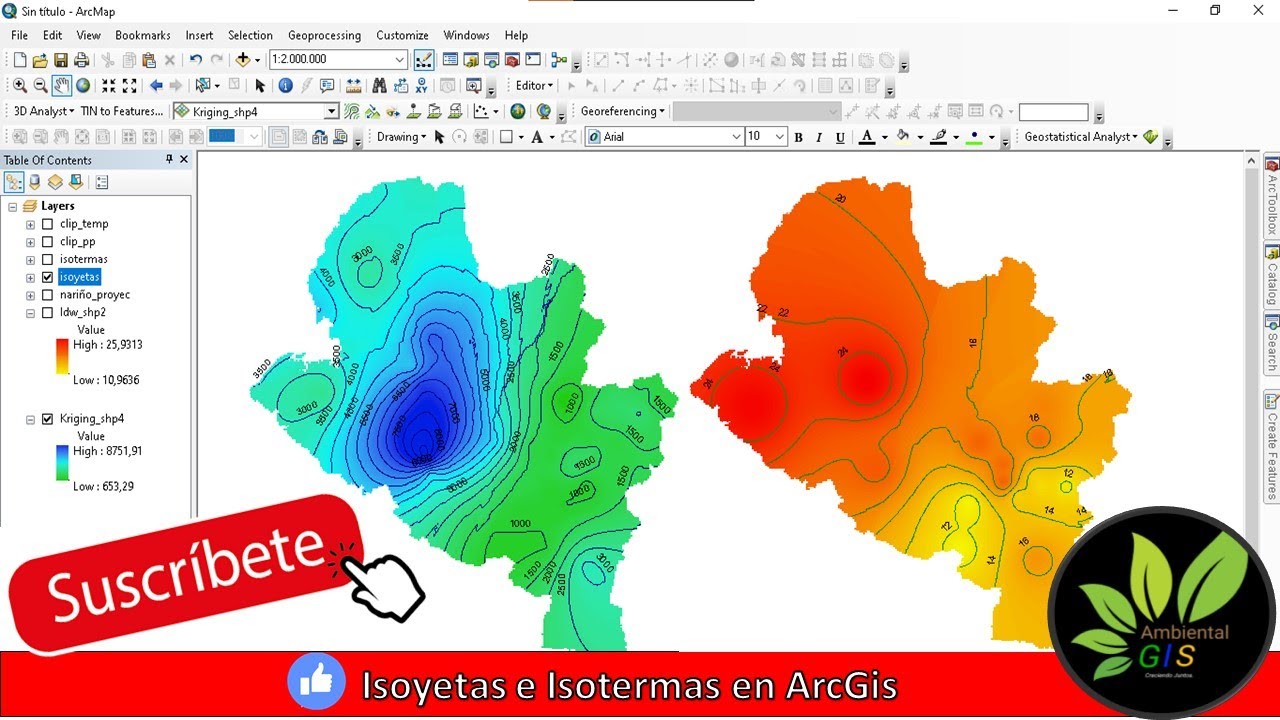Zoom to Full Extent globe

83,86
